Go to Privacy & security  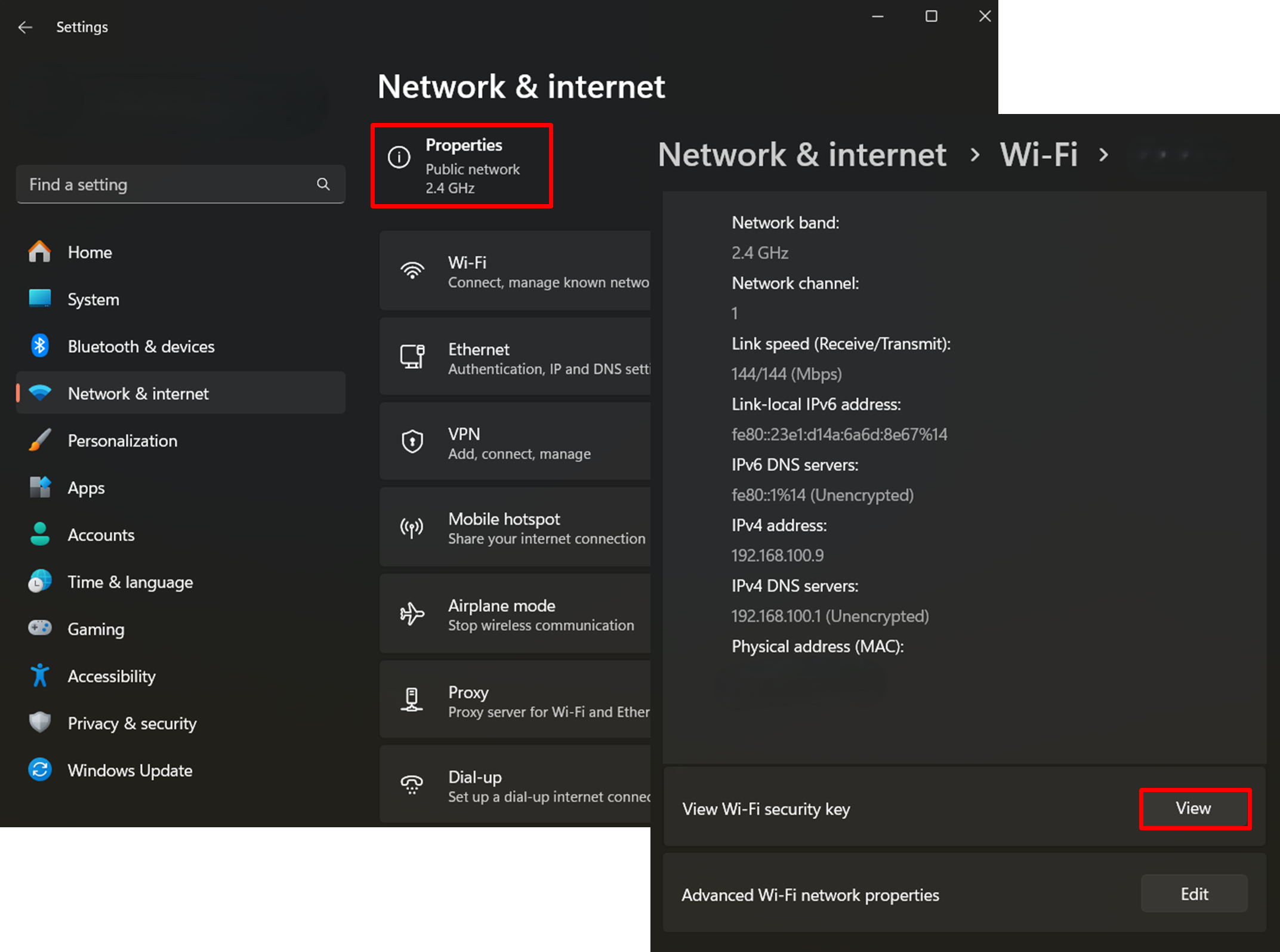[181, 723]
